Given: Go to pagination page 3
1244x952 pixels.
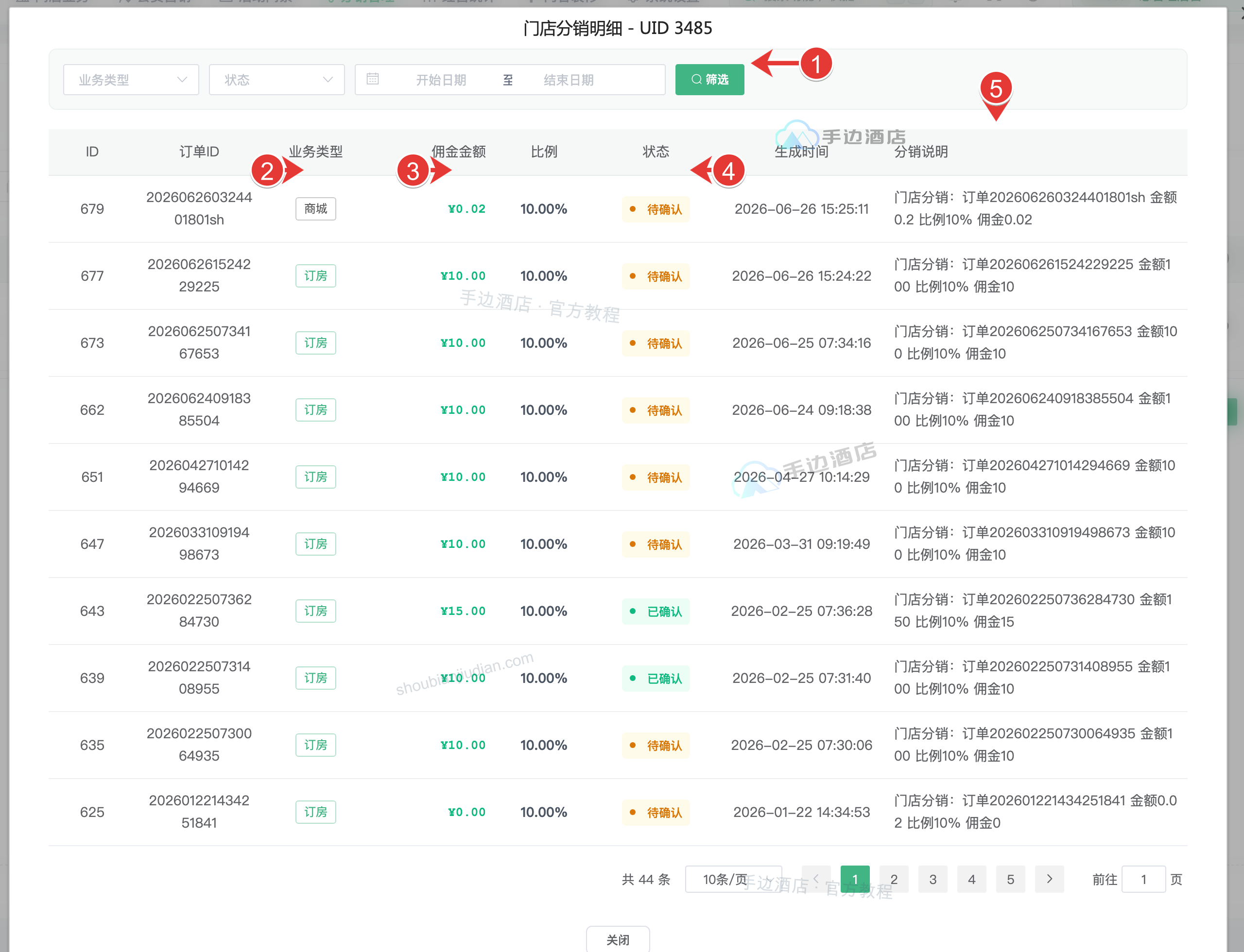Looking at the screenshot, I should [x=933, y=879].
